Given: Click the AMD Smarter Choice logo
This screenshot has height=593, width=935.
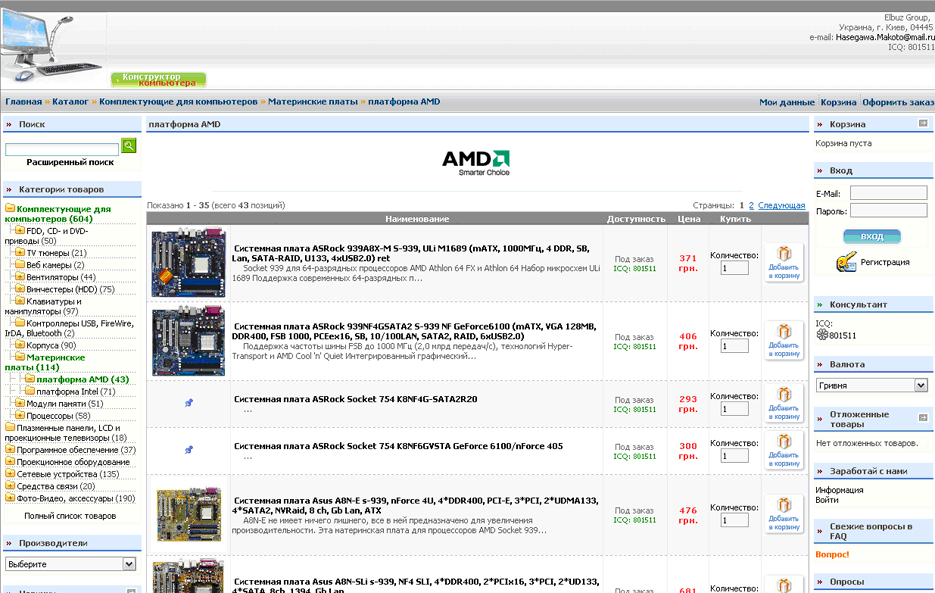Looking at the screenshot, I should pos(476,162).
